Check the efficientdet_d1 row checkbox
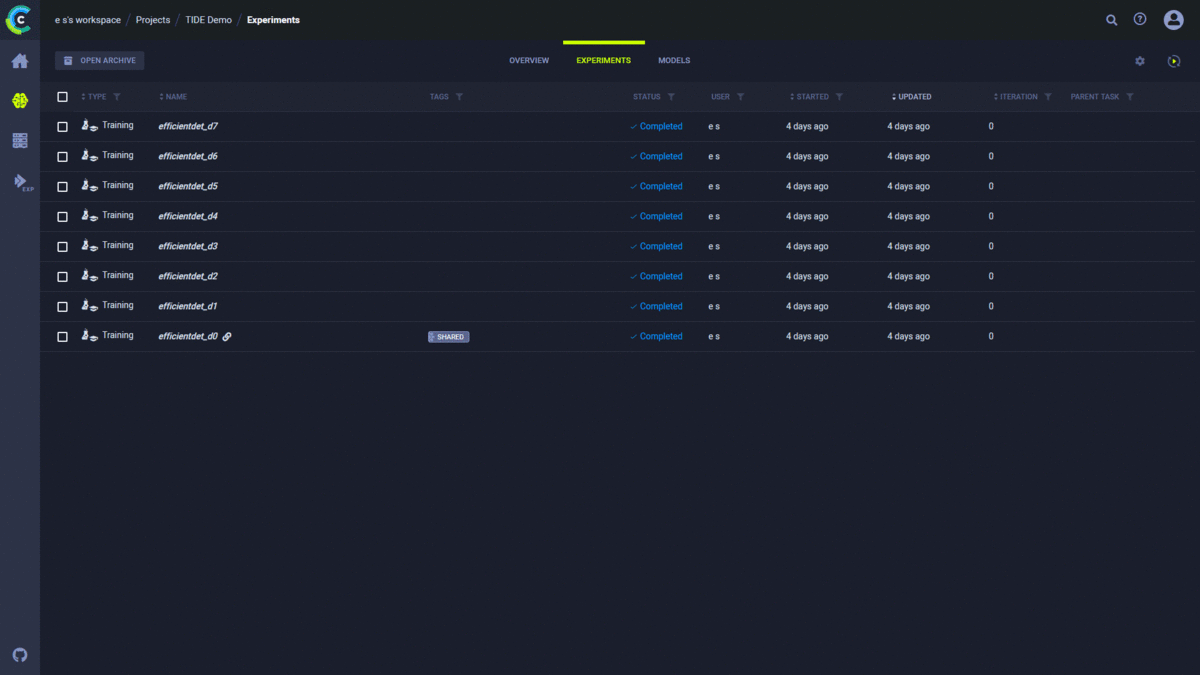The width and height of the screenshot is (1200, 675). pyautogui.click(x=62, y=307)
